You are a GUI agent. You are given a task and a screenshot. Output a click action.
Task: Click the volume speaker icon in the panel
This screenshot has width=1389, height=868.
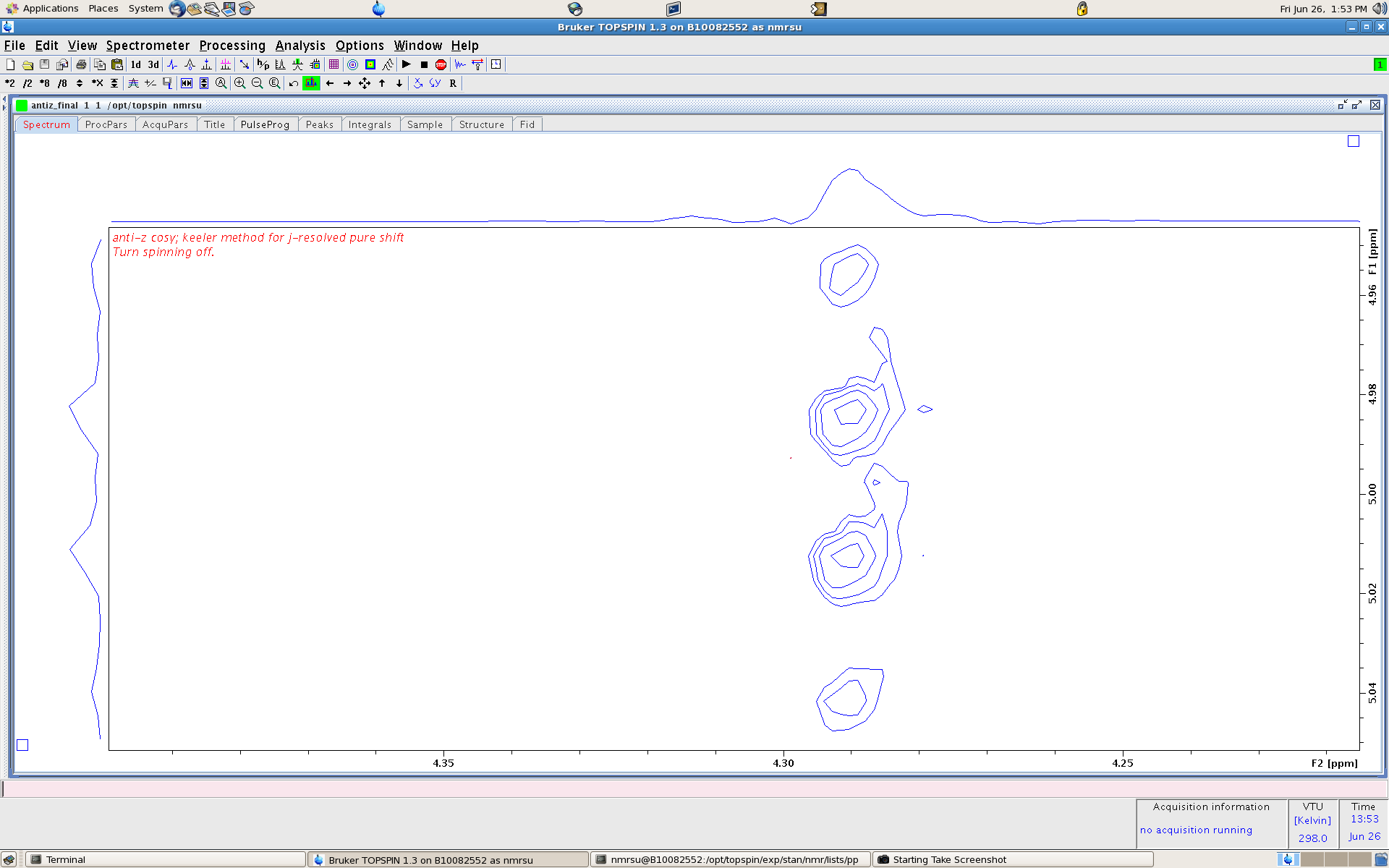pyautogui.click(x=1379, y=9)
